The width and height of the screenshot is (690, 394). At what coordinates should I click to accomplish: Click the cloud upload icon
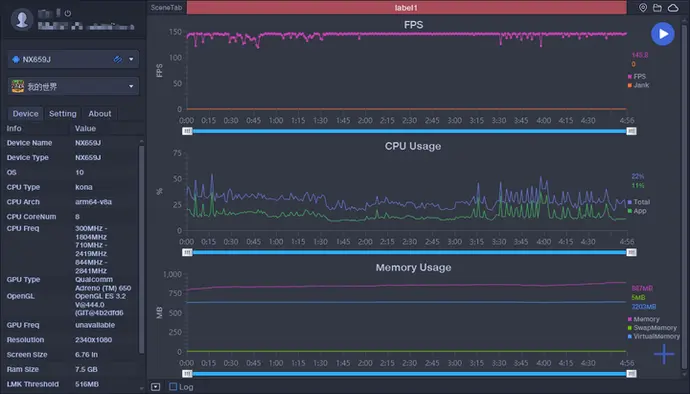(673, 7)
